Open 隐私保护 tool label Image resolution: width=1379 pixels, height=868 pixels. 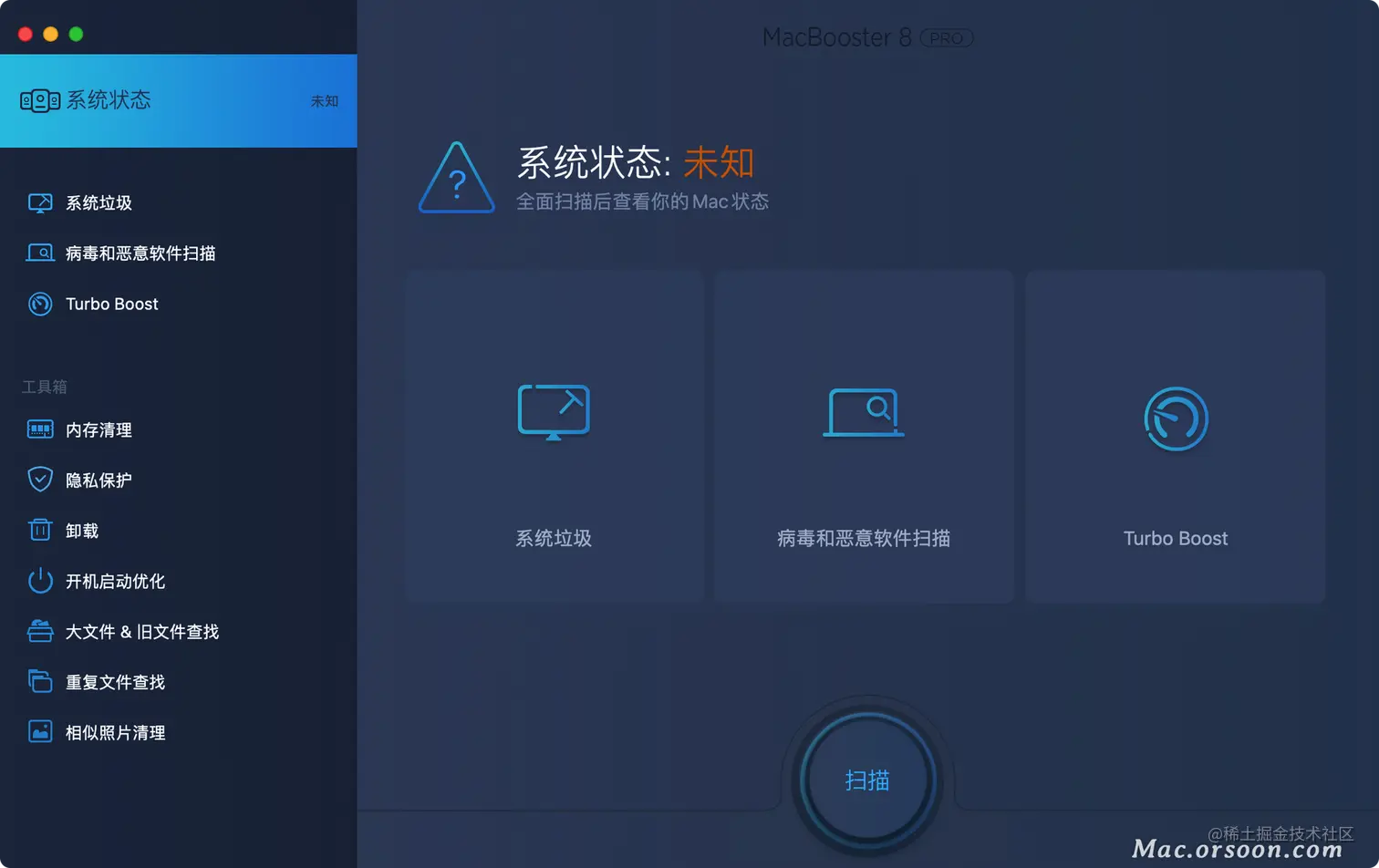(x=99, y=480)
